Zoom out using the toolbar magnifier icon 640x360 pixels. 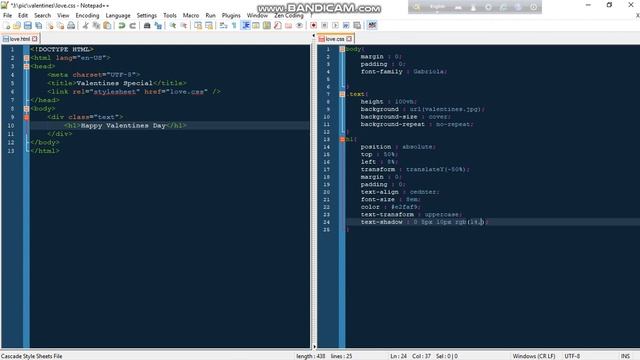184,25
